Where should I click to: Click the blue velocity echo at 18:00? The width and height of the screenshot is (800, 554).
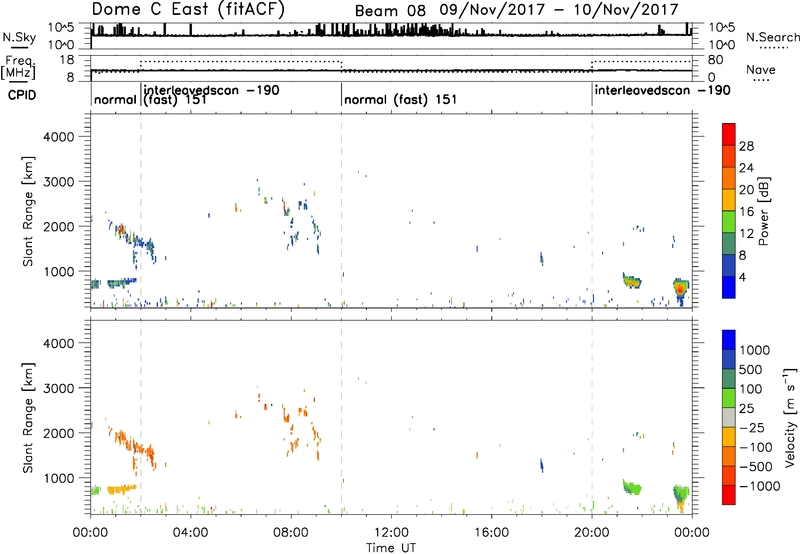[542, 465]
